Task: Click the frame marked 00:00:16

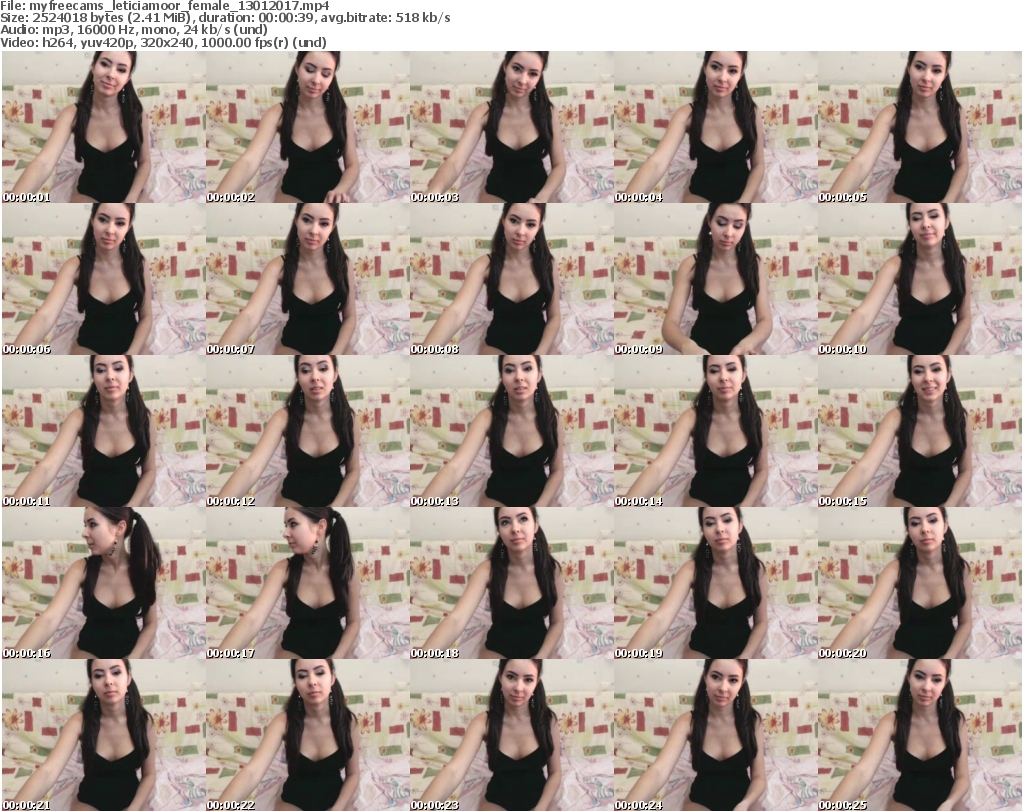Action: (x=104, y=583)
